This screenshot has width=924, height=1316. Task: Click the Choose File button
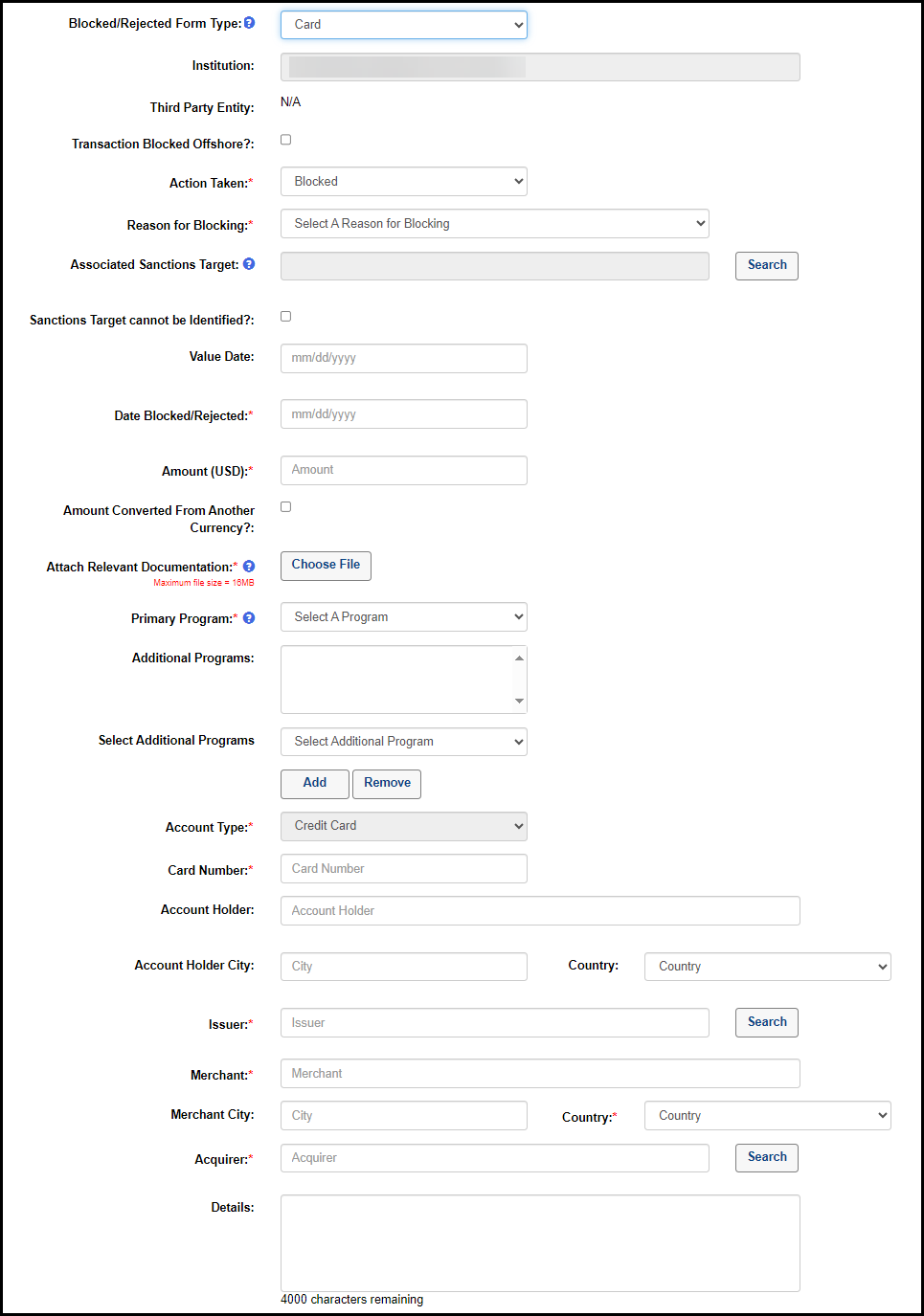click(x=326, y=566)
